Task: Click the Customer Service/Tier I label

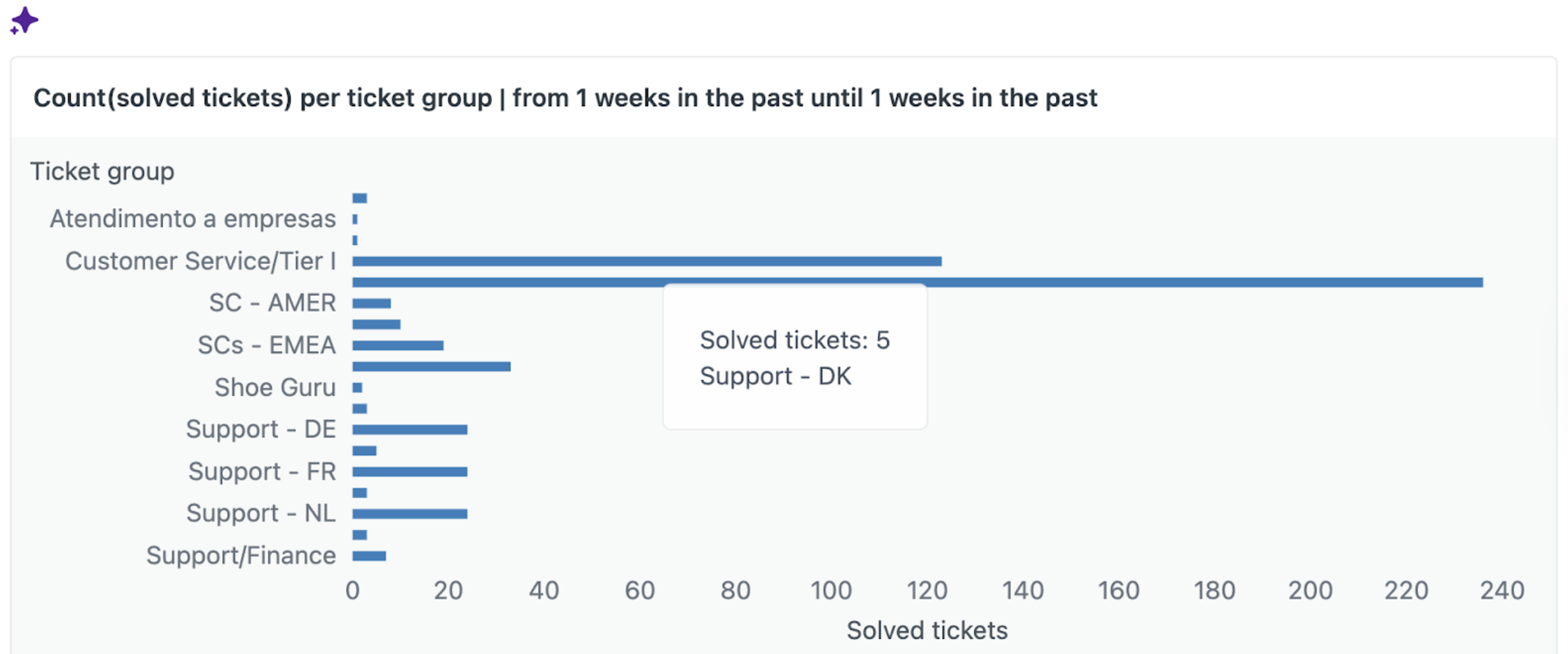Action: tap(200, 261)
